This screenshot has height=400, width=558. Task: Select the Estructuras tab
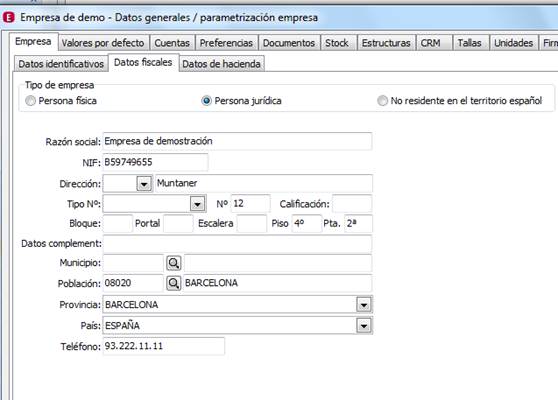[386, 43]
